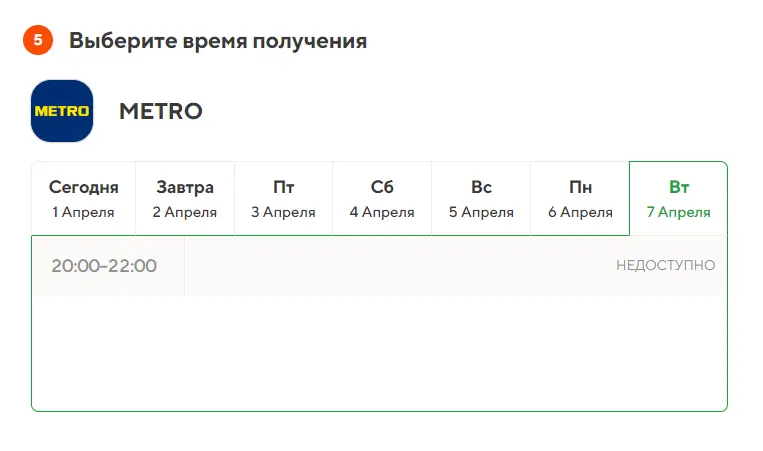Click the Выберите время получения heading

point(218,41)
